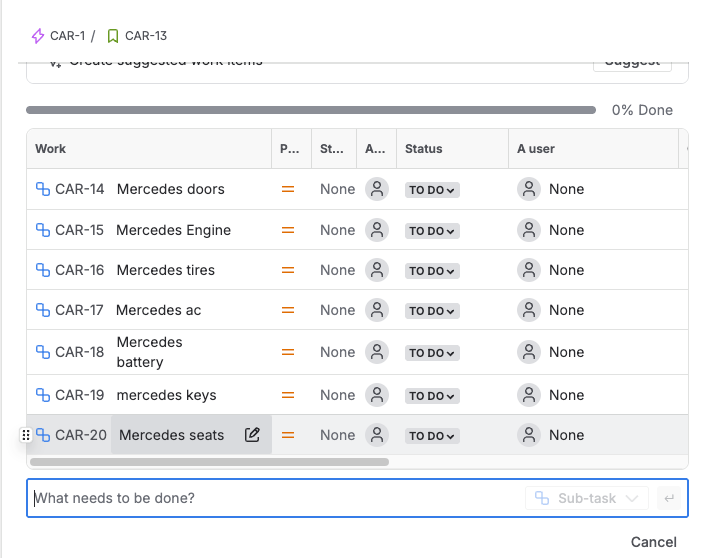Submit new sub-task with enter arrow button

coord(669,498)
